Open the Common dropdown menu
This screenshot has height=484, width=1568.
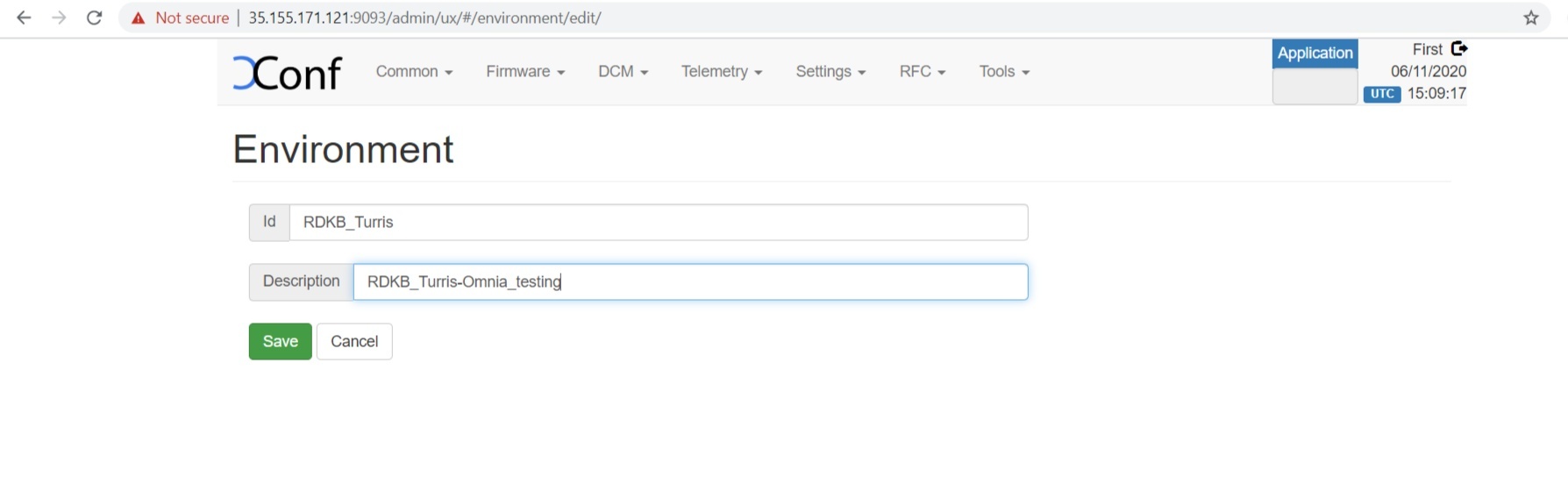tap(414, 72)
